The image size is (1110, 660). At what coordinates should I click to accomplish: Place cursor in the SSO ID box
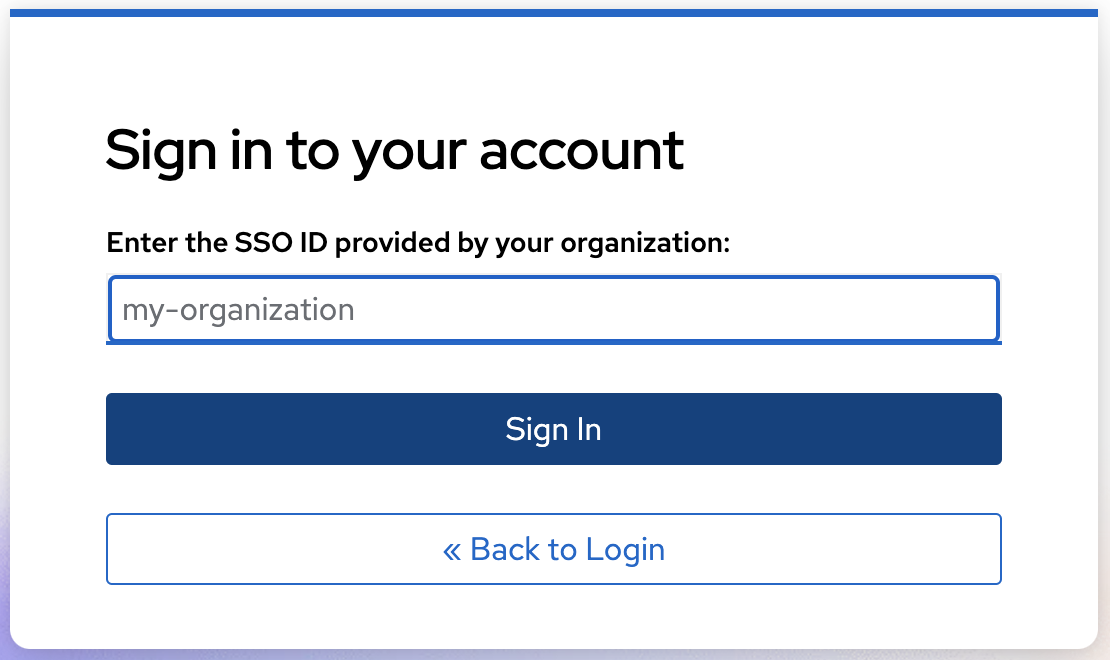[553, 309]
